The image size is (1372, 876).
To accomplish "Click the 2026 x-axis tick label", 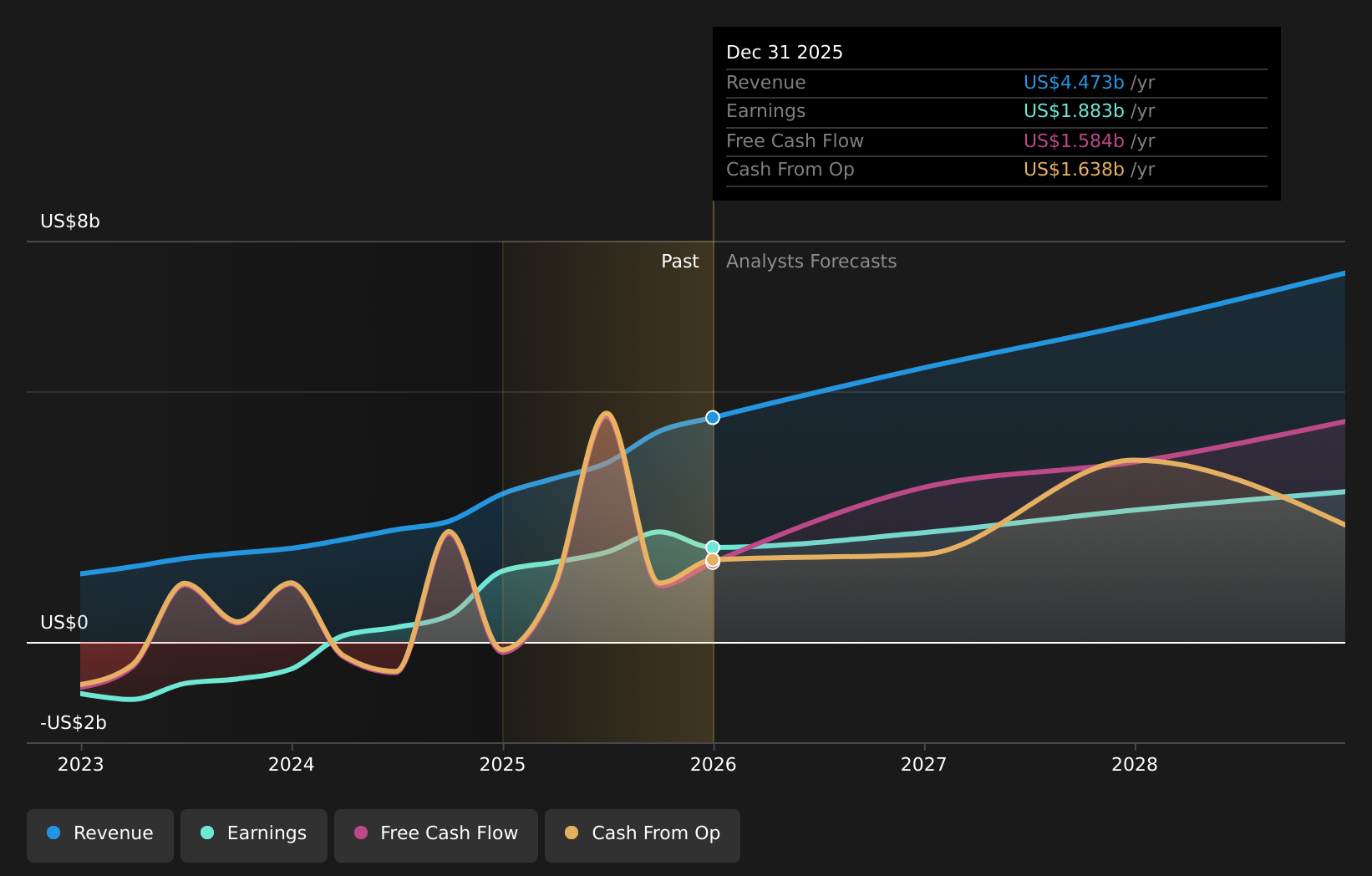I will tap(714, 765).
